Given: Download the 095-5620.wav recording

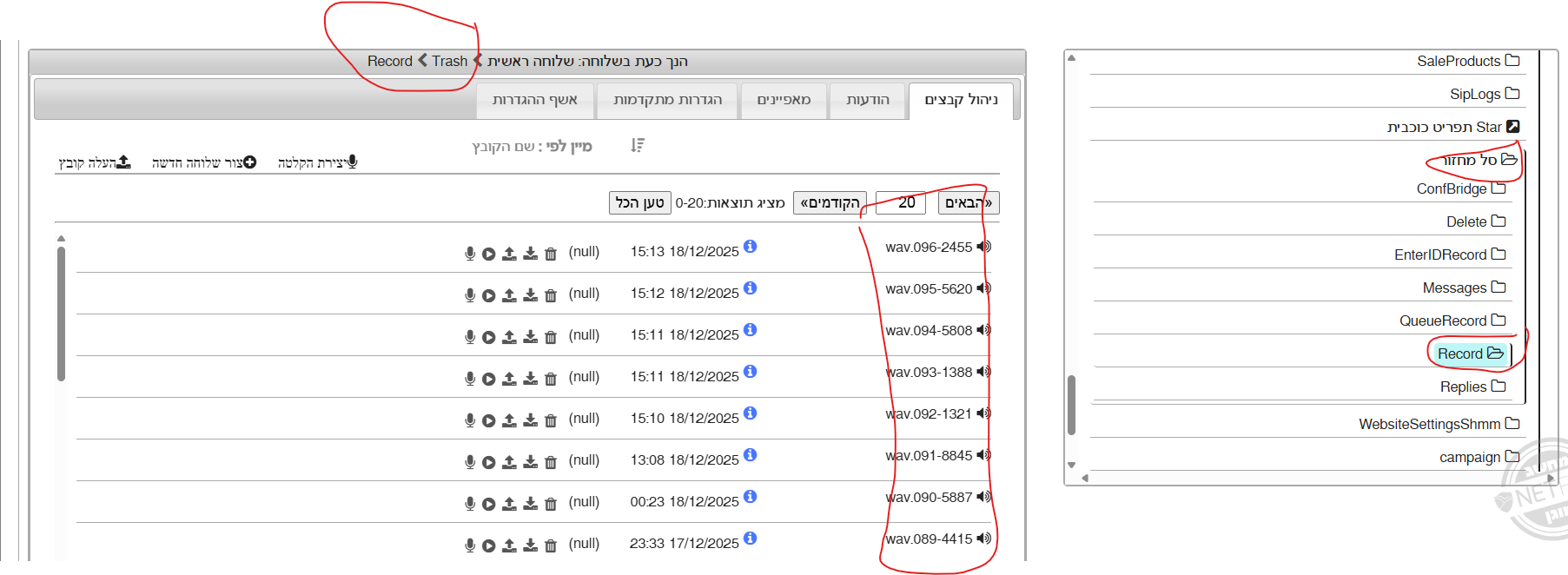Looking at the screenshot, I should (x=530, y=295).
